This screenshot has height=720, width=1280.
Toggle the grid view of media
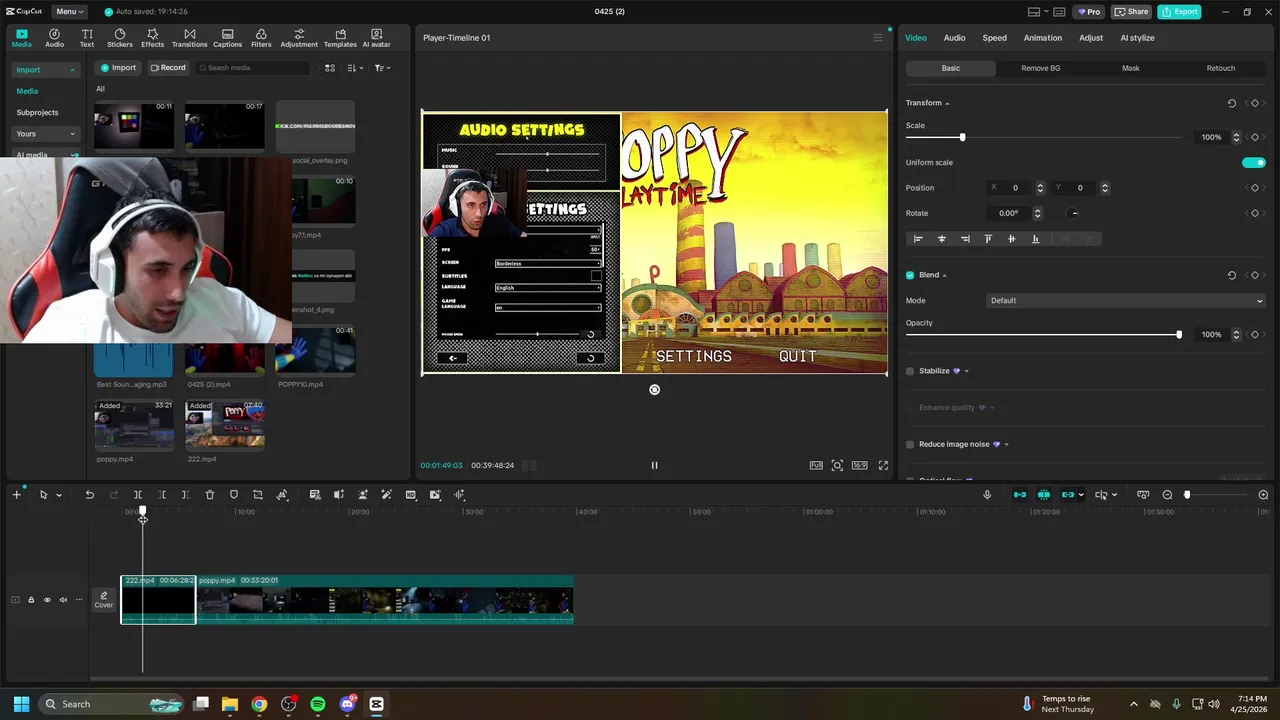click(x=330, y=68)
